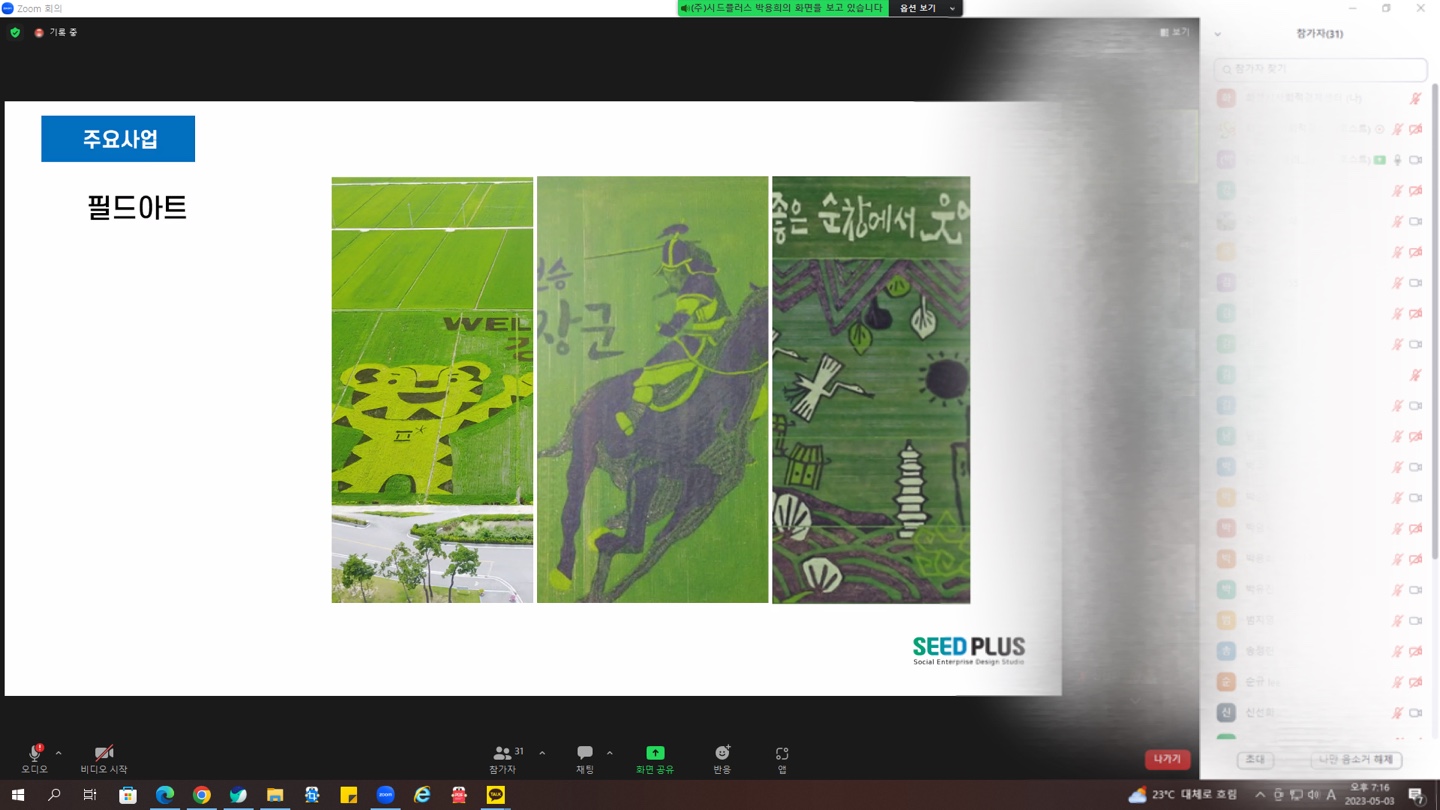1440x810 pixels.
Task: Click the 나만 음소거 해제 button
Action: 1355,760
